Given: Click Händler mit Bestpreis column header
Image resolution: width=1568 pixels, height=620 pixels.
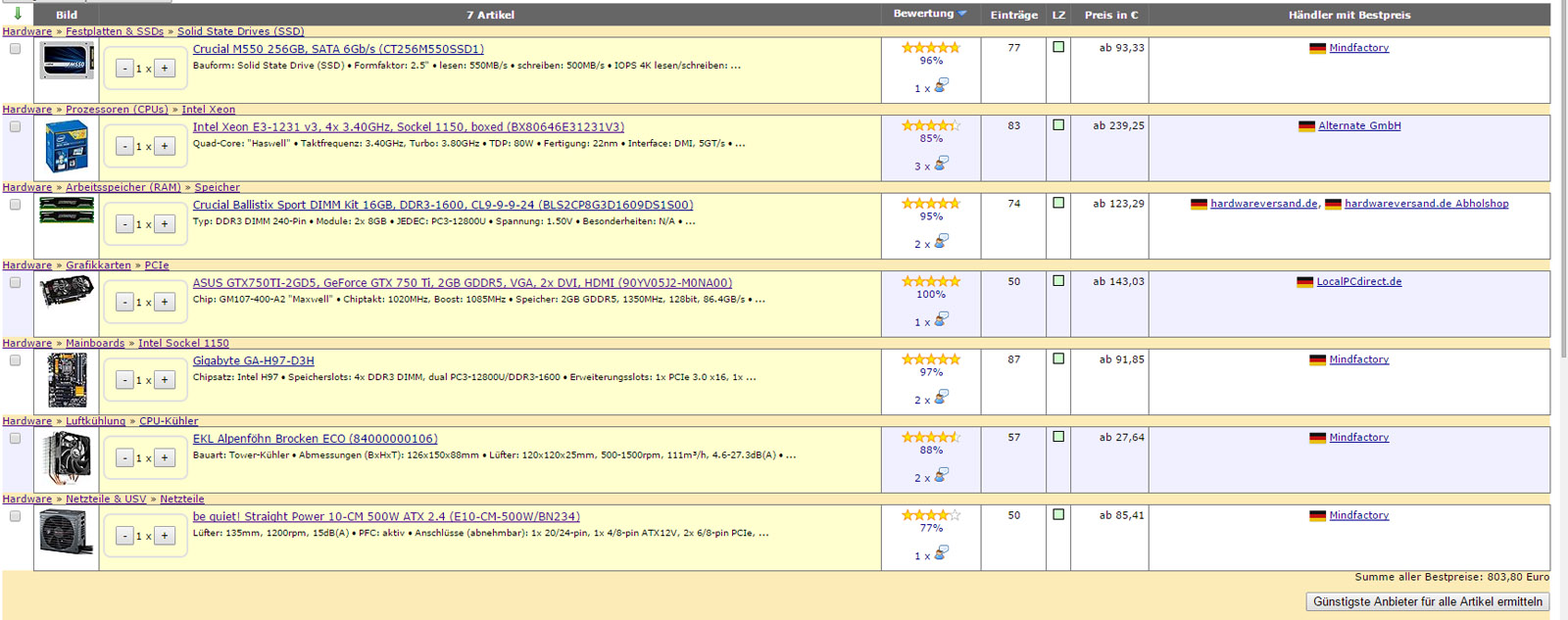Looking at the screenshot, I should click(1349, 15).
